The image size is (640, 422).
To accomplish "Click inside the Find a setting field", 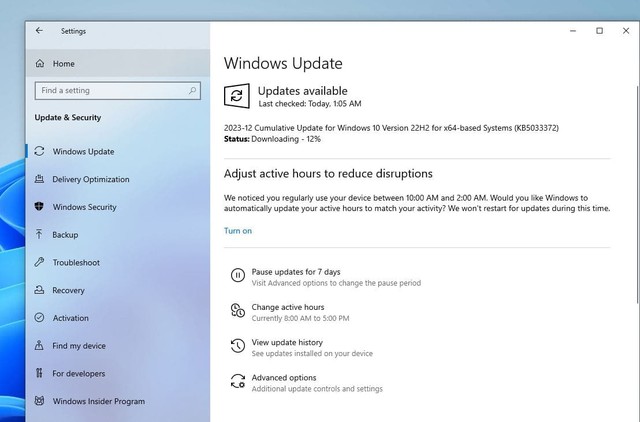I will tap(118, 91).
